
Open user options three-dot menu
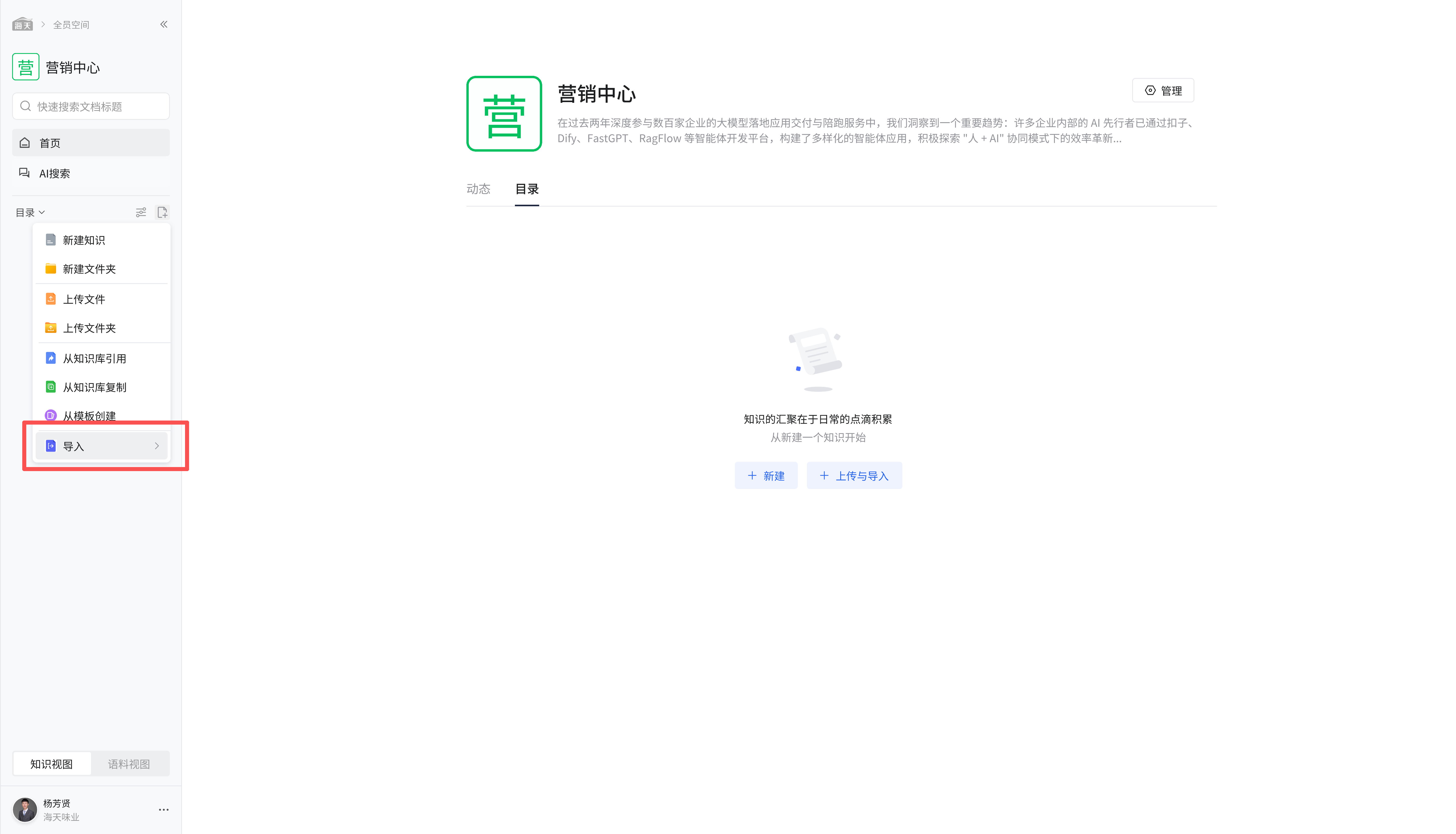tap(164, 809)
